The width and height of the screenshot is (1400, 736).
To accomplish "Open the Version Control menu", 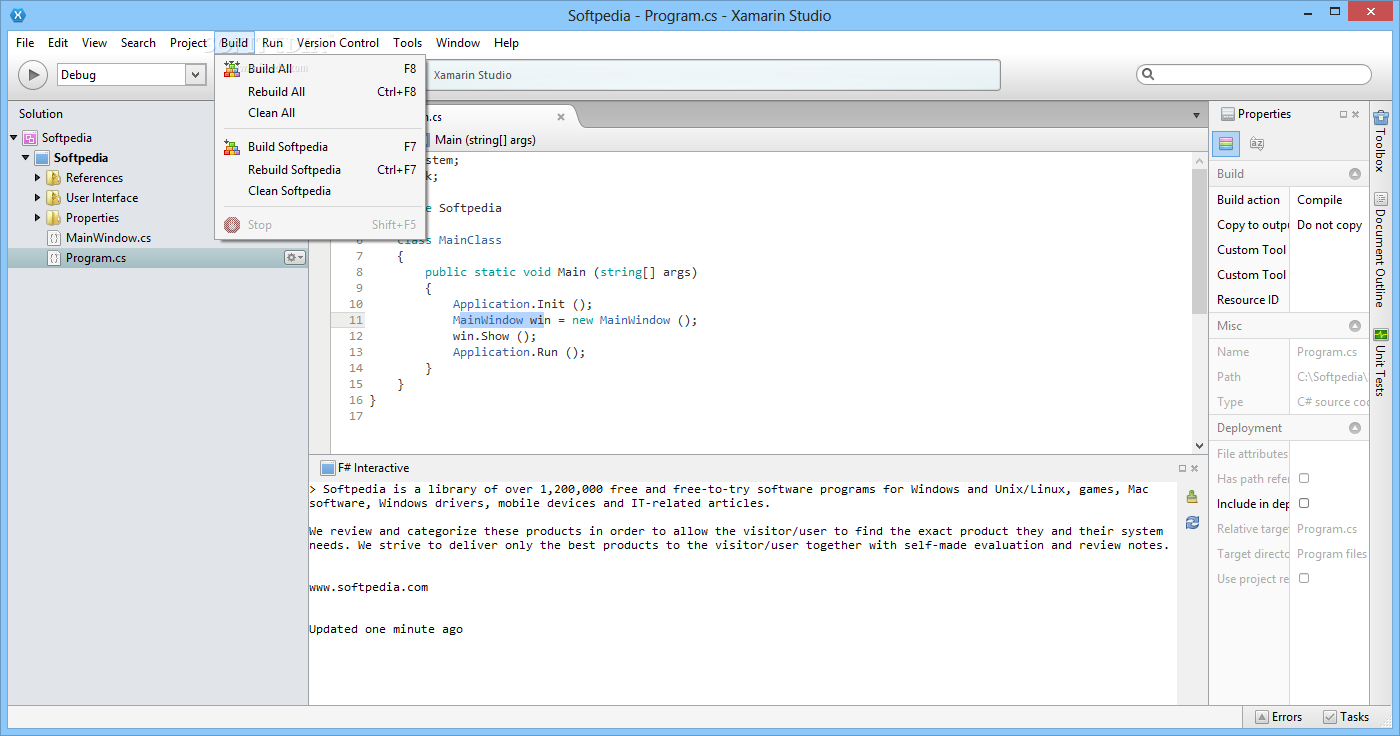I will coord(338,43).
